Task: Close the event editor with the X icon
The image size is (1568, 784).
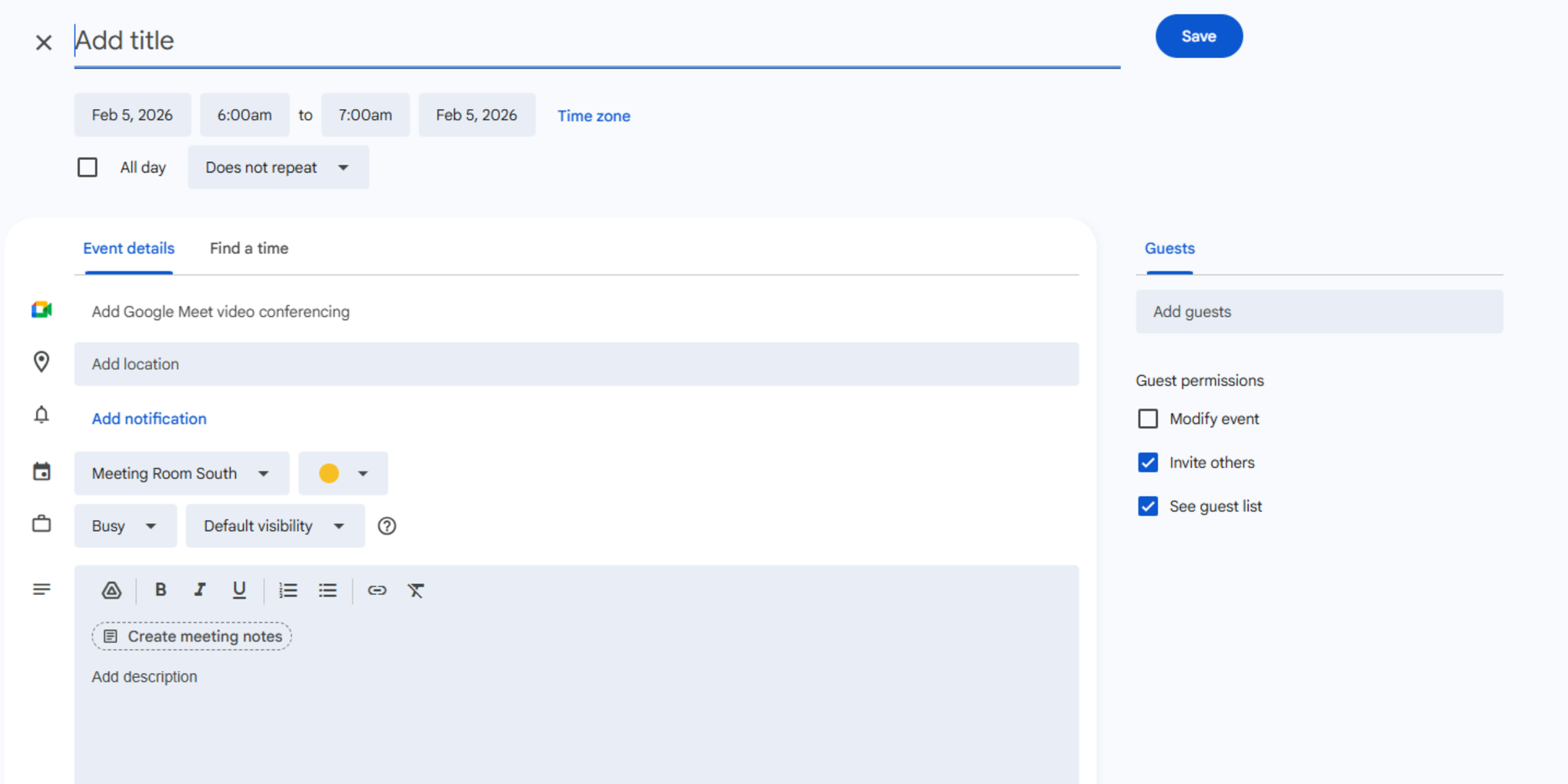Action: 44,42
